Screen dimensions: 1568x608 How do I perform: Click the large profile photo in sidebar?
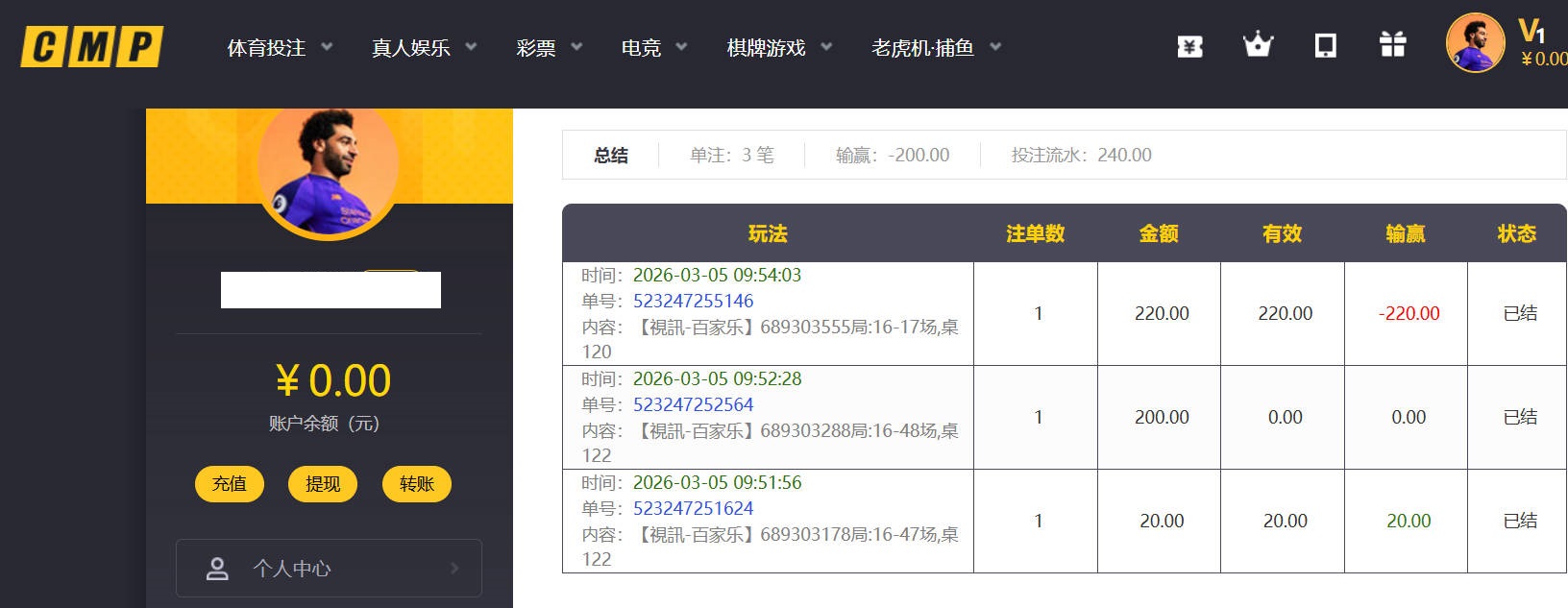(x=328, y=168)
